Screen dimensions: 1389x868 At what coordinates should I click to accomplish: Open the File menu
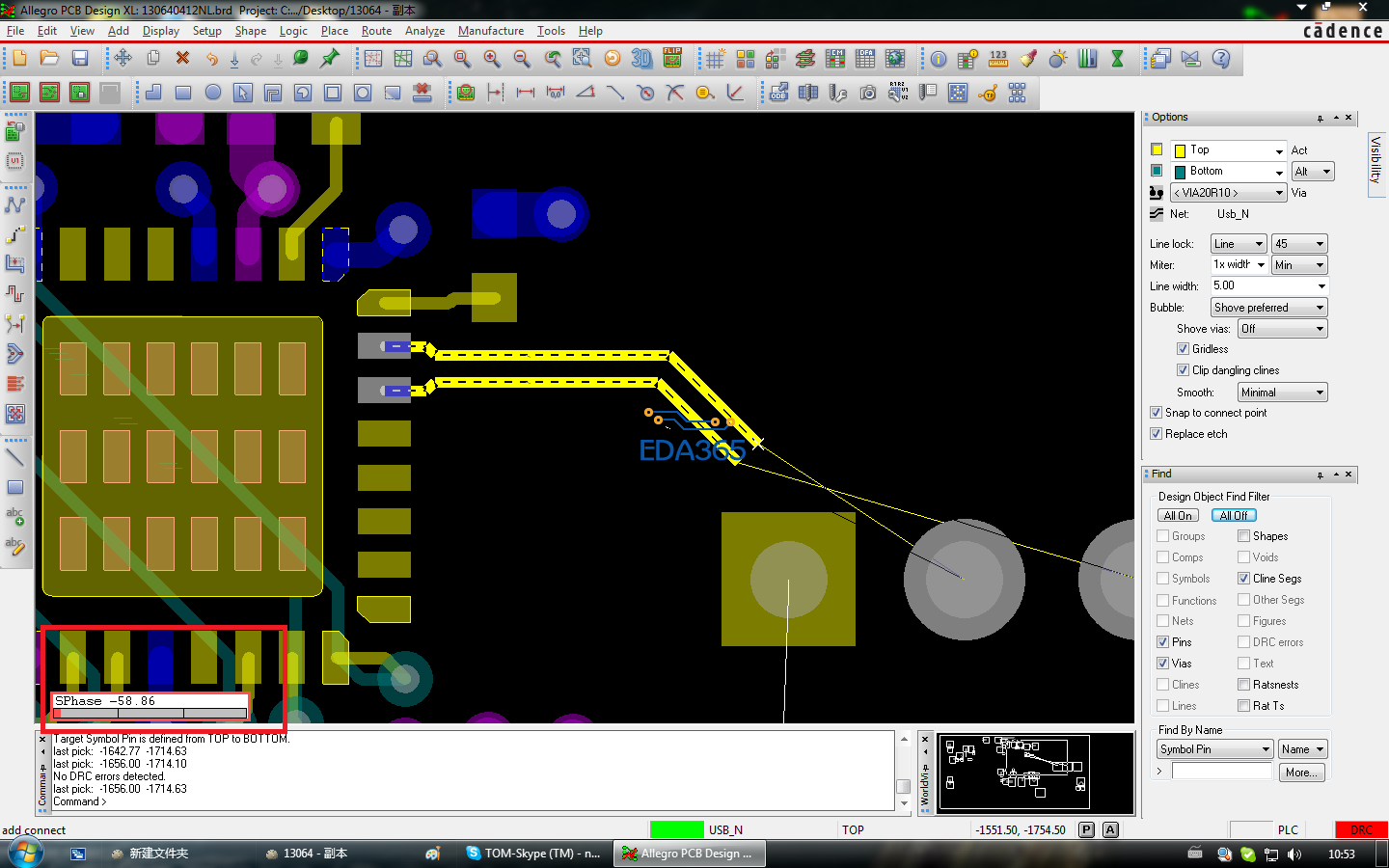pyautogui.click(x=15, y=31)
